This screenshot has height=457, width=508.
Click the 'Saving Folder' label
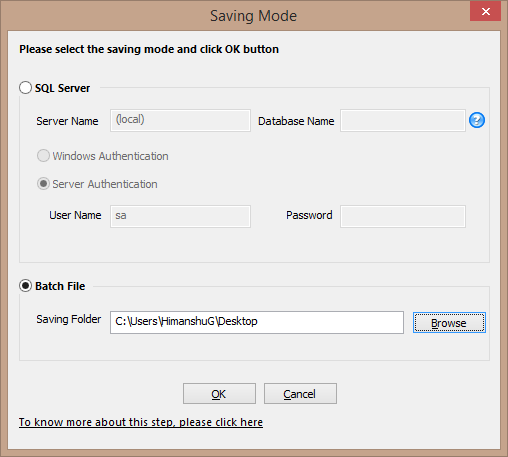(68, 319)
